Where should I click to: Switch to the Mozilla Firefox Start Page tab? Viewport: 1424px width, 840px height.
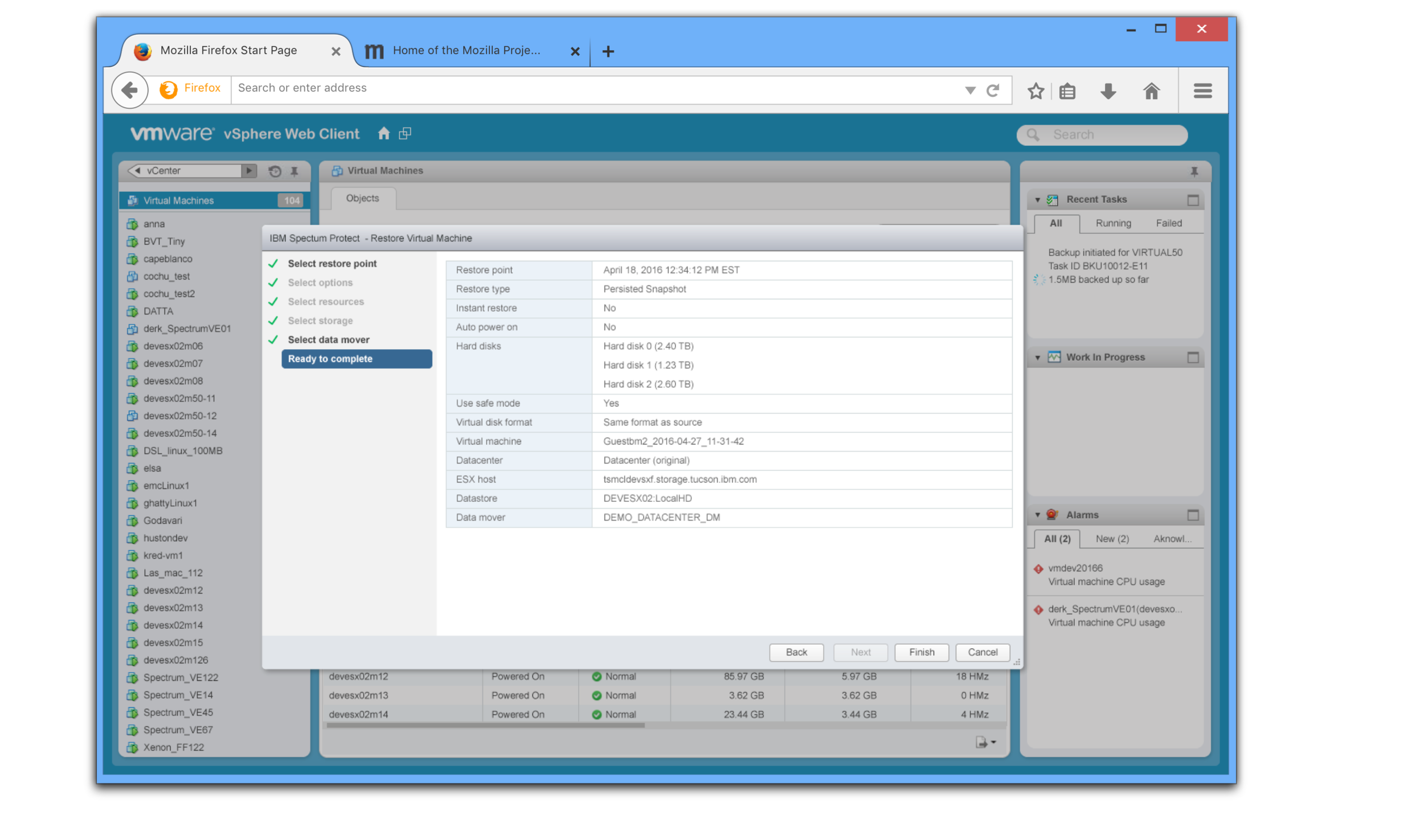coord(228,50)
